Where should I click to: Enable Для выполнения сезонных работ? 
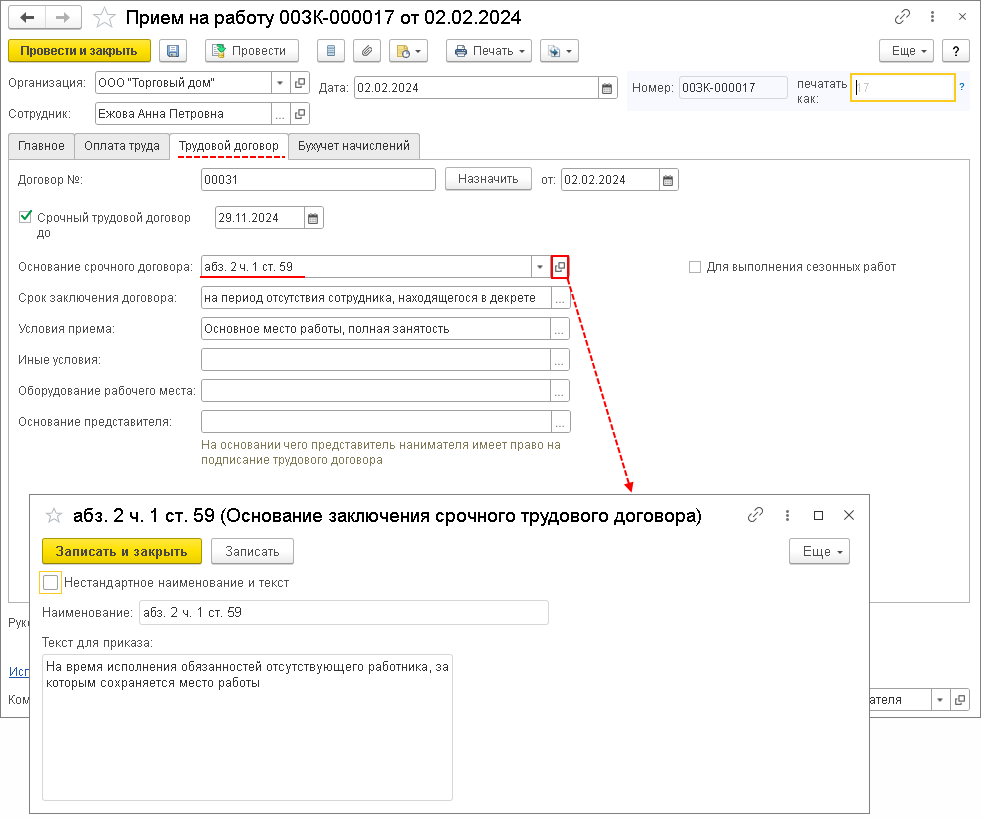pos(694,267)
